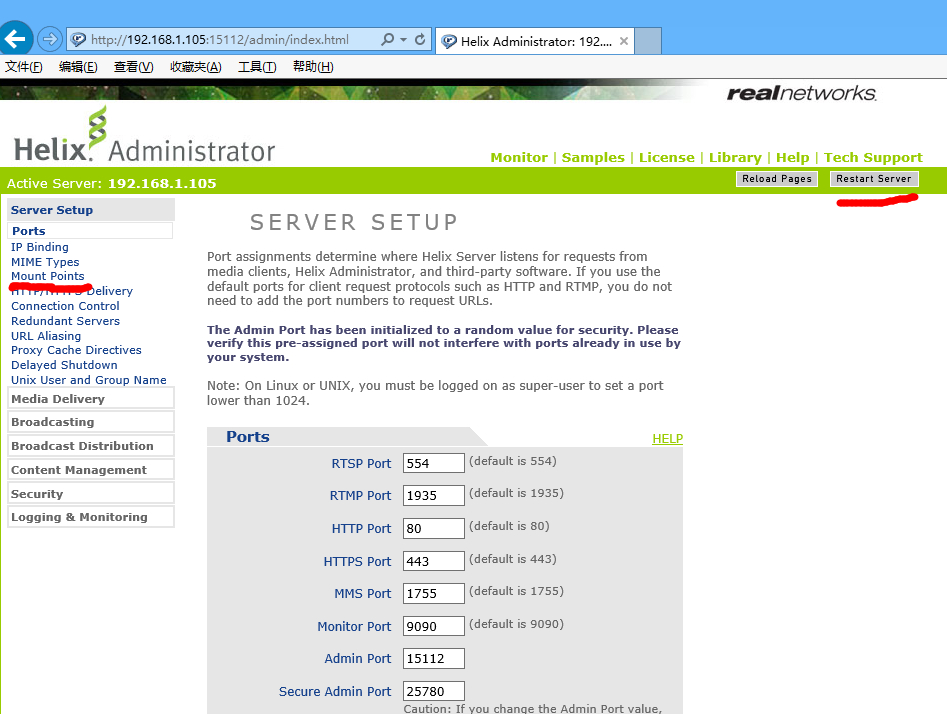Screen dimensions: 947x714
Task: Select Ports in Server Setup menu
Action: (x=90, y=231)
